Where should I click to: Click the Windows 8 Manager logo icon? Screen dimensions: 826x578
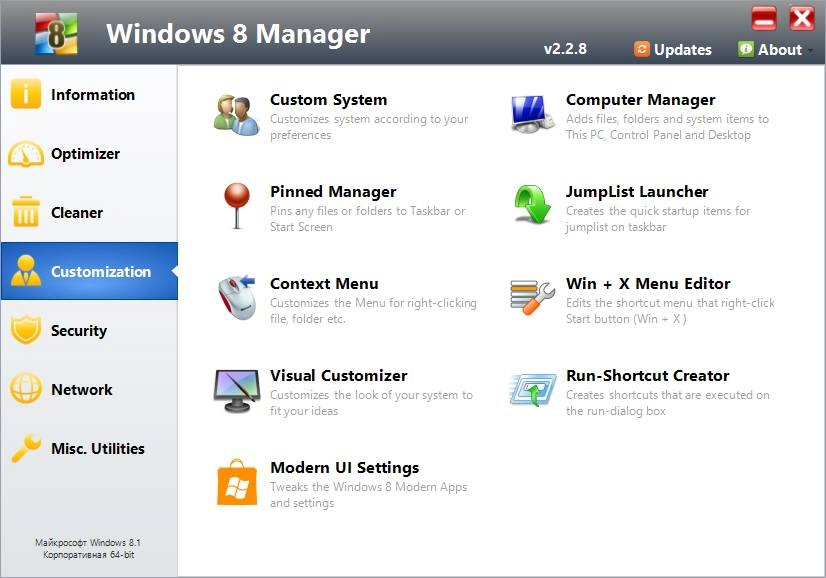pos(56,34)
